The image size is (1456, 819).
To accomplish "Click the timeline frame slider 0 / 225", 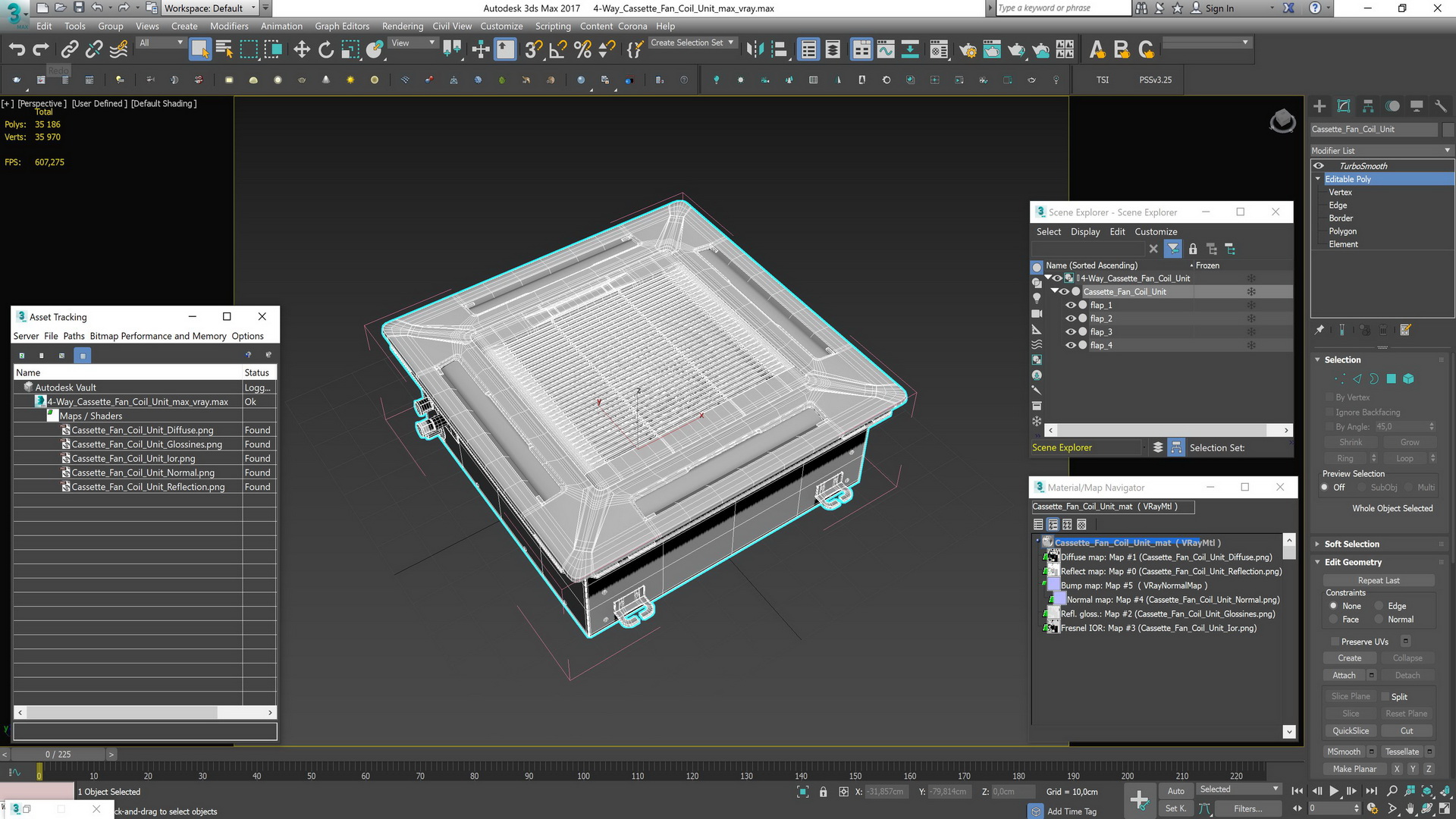I will (x=58, y=755).
